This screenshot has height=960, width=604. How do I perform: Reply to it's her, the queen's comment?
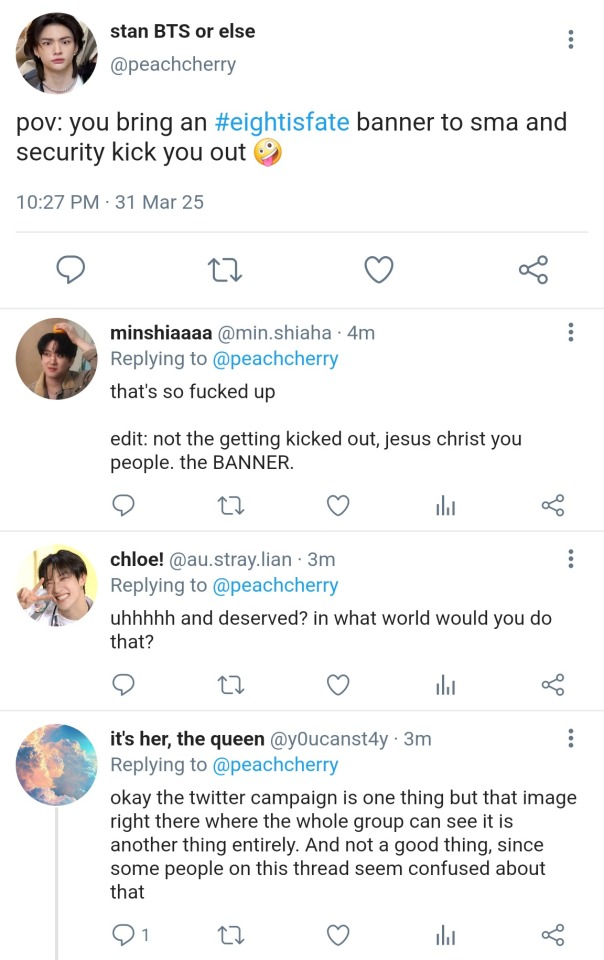[x=124, y=935]
